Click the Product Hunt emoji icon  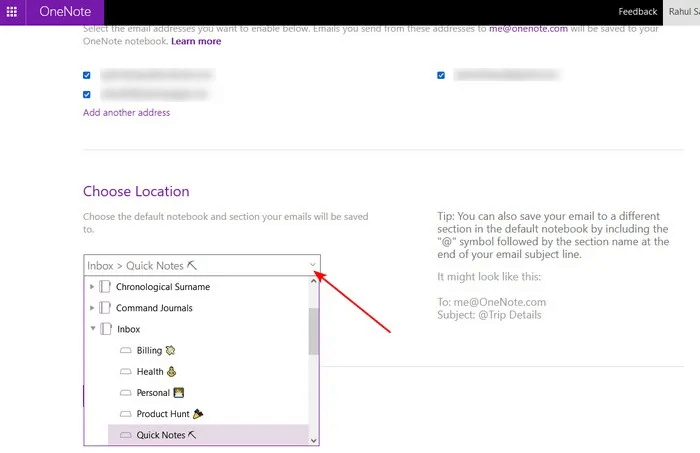(x=198, y=414)
